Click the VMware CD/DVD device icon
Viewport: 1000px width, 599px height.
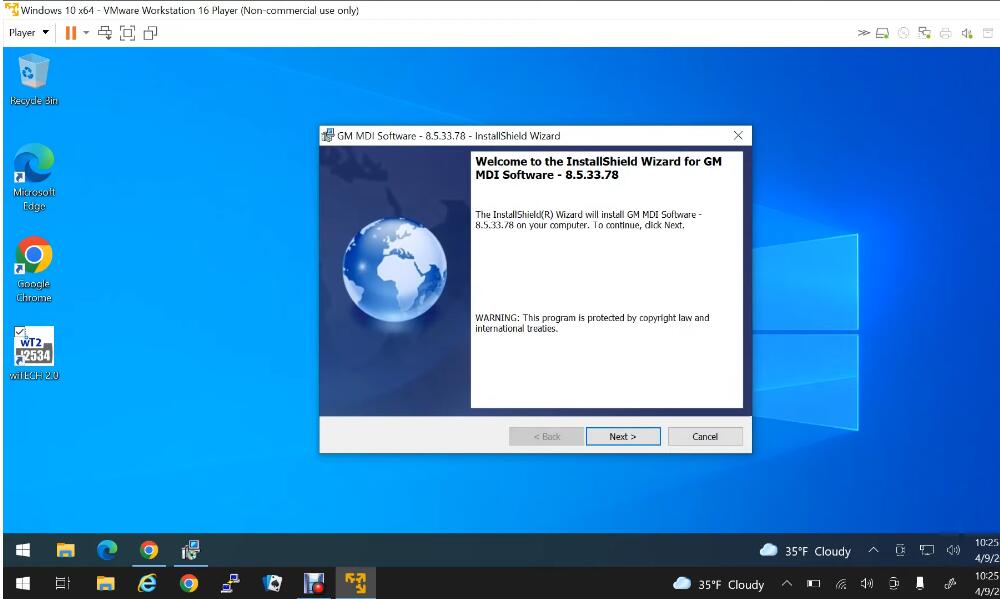click(903, 33)
